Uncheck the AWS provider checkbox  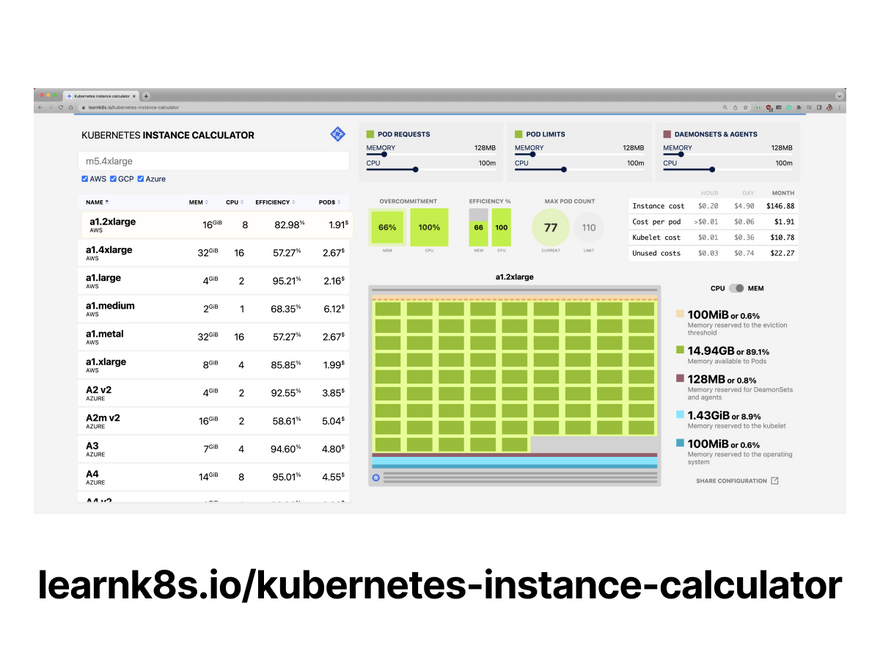click(x=85, y=179)
